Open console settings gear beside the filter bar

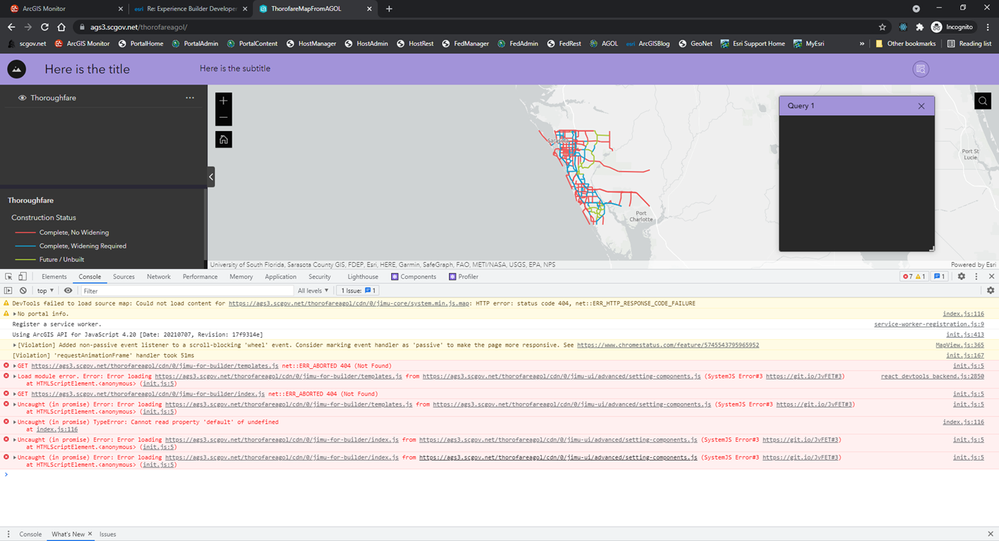(990, 291)
